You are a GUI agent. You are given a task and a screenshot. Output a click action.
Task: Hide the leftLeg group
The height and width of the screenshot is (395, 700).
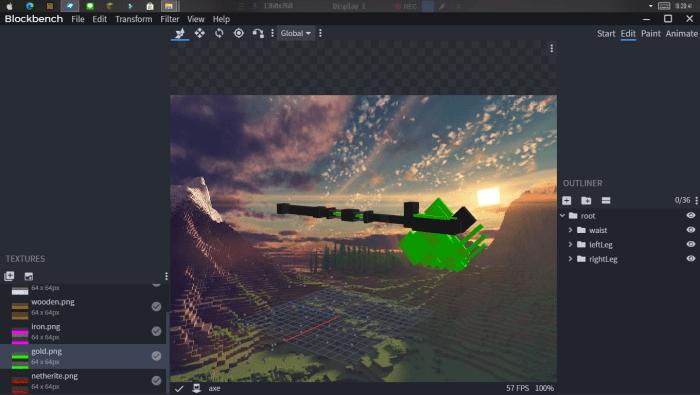tap(691, 244)
